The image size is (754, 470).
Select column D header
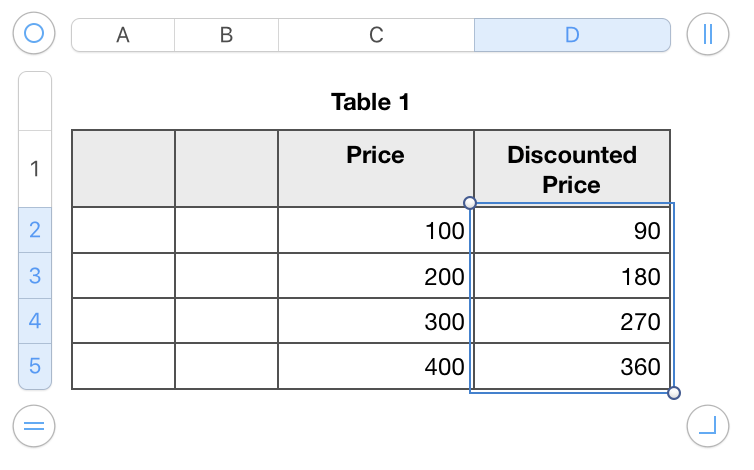[x=572, y=35]
